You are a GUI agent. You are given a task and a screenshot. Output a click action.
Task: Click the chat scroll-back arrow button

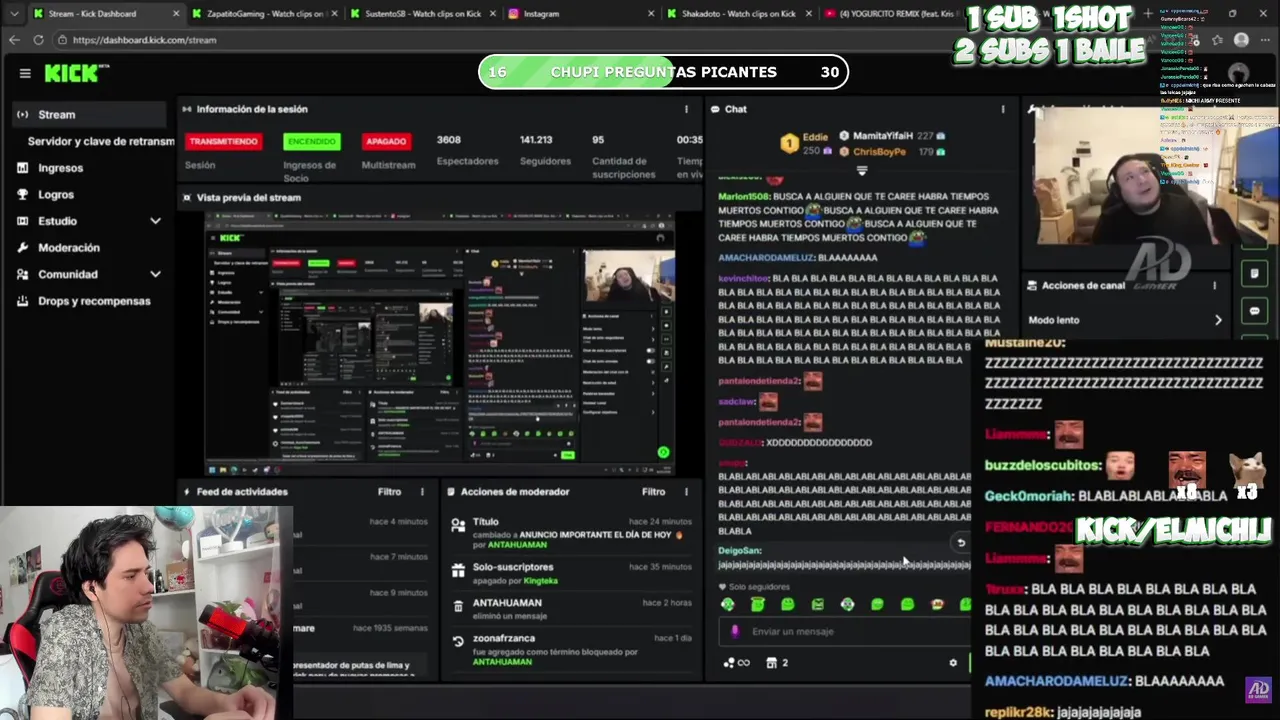[961, 543]
